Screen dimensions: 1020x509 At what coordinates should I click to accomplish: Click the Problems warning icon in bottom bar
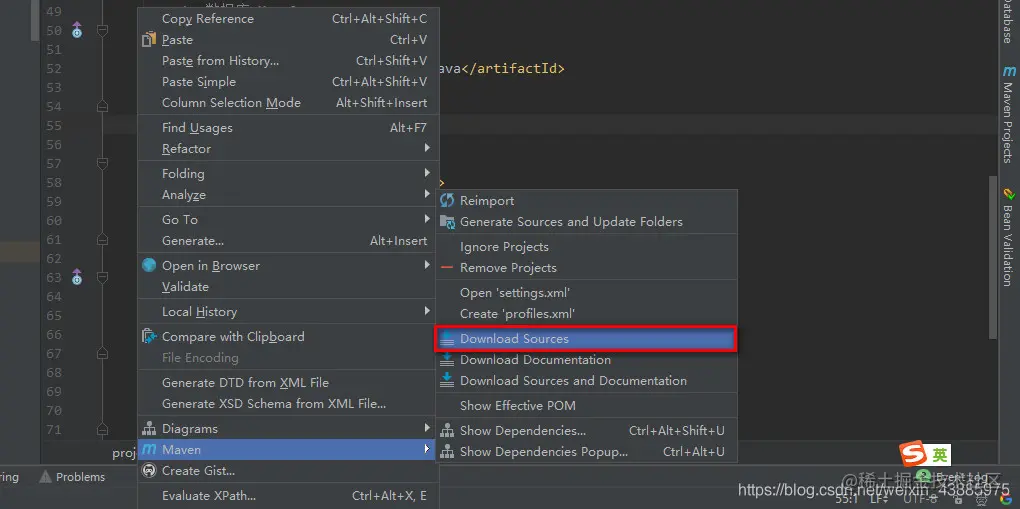coord(45,477)
